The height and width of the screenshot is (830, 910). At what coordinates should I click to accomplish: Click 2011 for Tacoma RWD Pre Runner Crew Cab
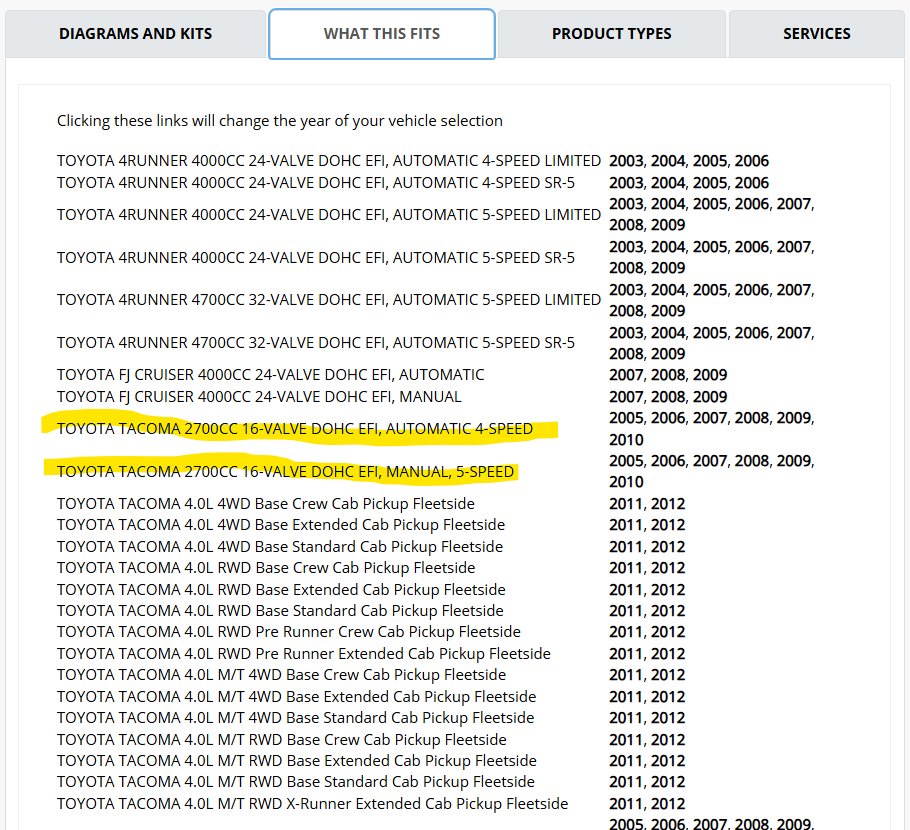pos(626,631)
